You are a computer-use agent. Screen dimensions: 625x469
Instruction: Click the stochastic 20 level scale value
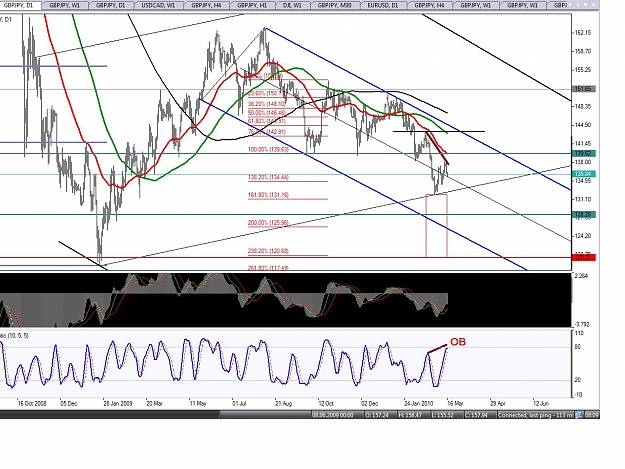coord(578,380)
